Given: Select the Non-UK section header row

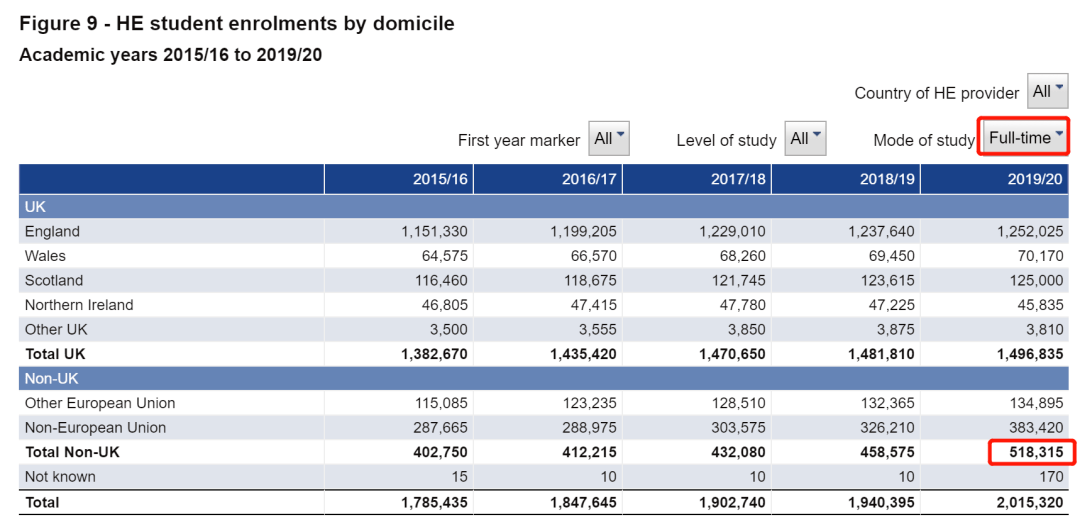Looking at the screenshot, I should click(x=544, y=378).
